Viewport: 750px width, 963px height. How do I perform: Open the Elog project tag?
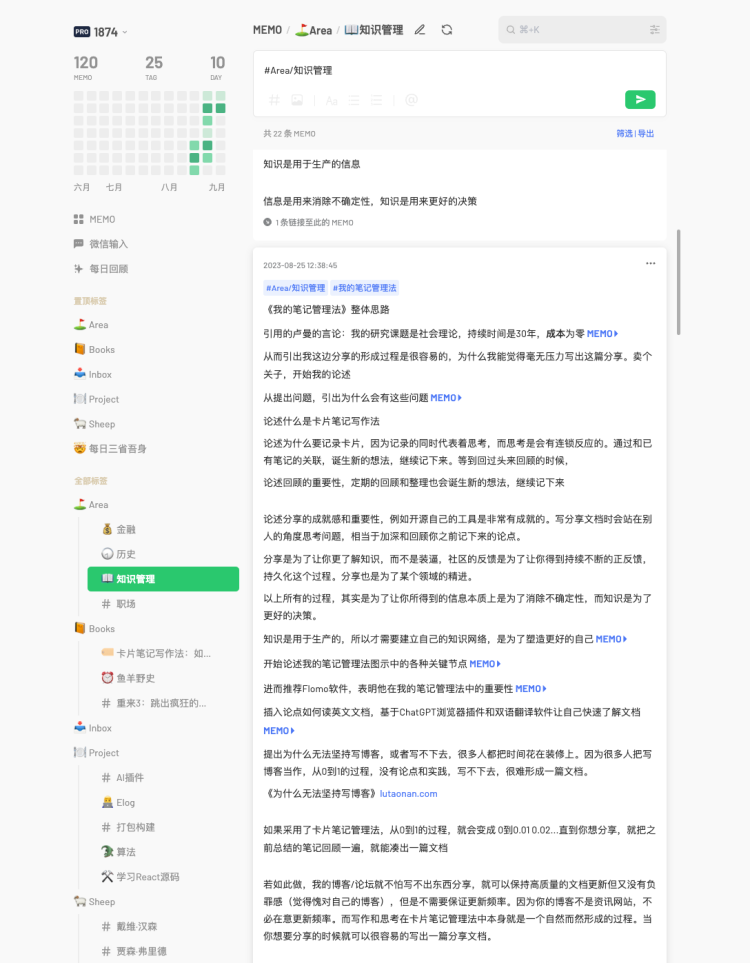(118, 802)
